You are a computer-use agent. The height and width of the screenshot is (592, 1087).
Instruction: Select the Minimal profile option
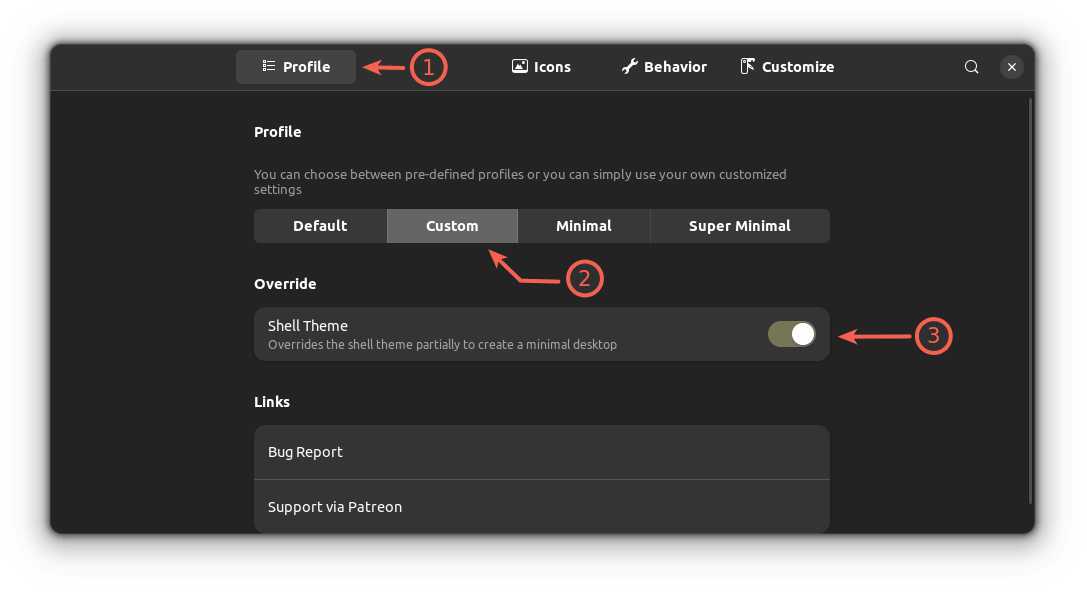584,226
